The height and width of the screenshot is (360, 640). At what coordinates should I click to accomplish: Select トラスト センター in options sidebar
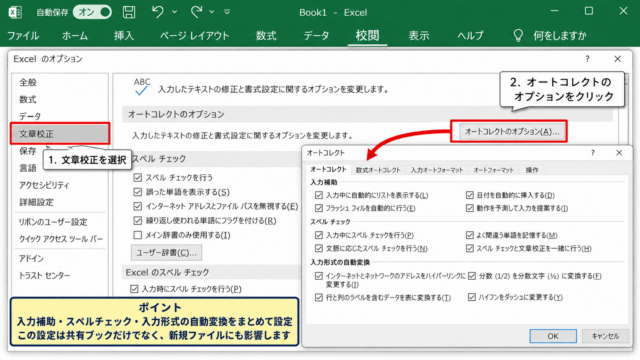coord(44,276)
